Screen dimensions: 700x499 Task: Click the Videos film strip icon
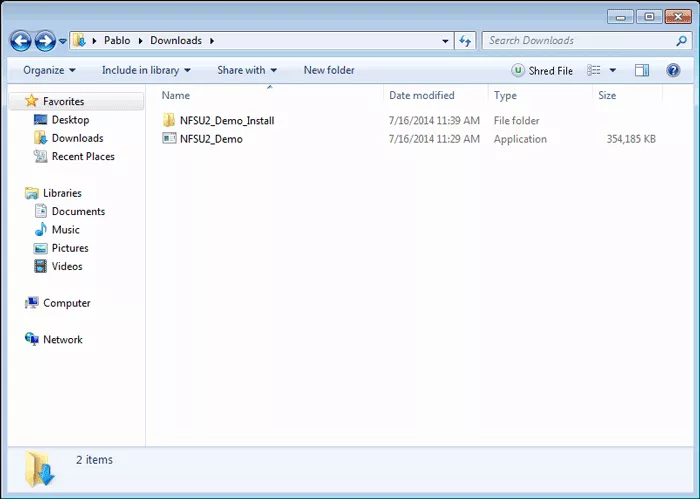tap(40, 266)
